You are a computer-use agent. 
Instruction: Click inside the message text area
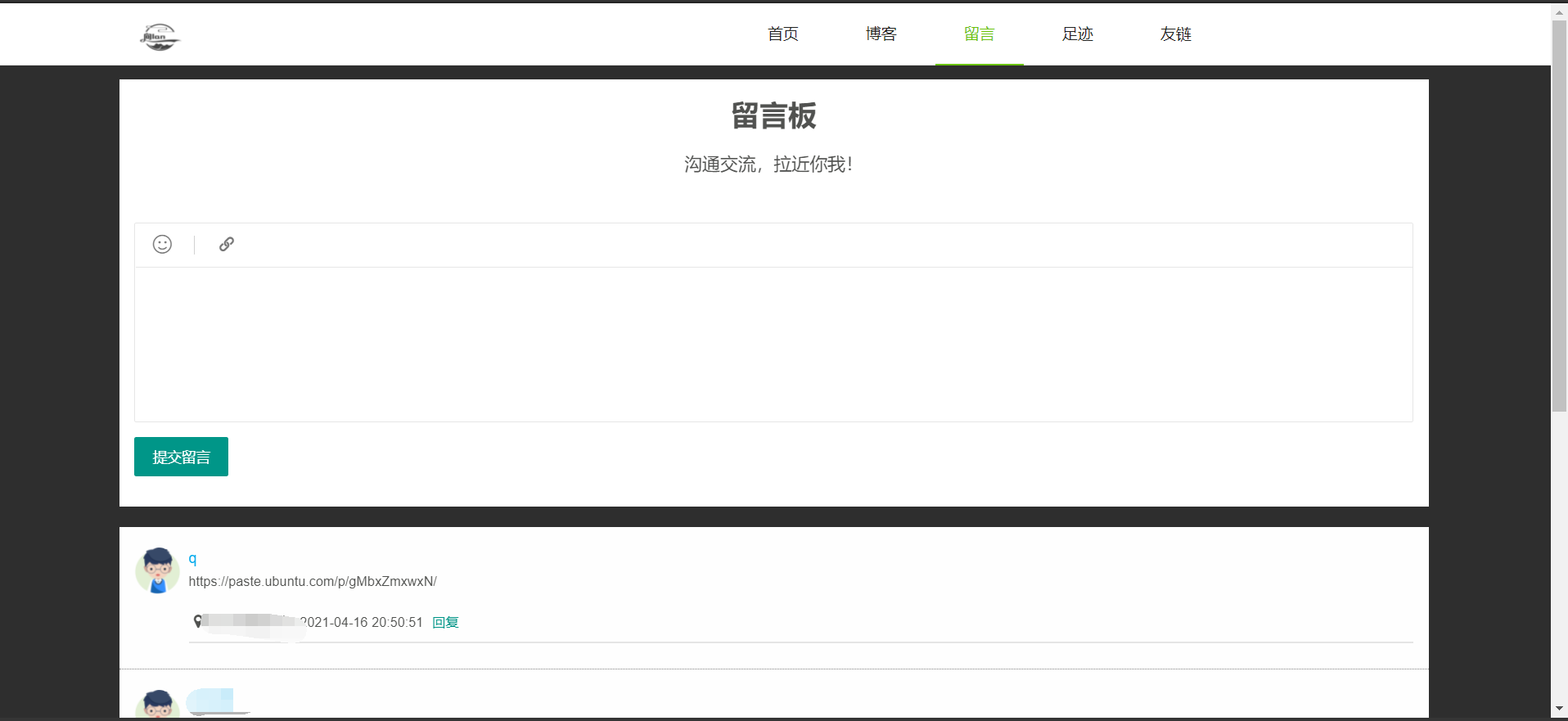point(773,344)
